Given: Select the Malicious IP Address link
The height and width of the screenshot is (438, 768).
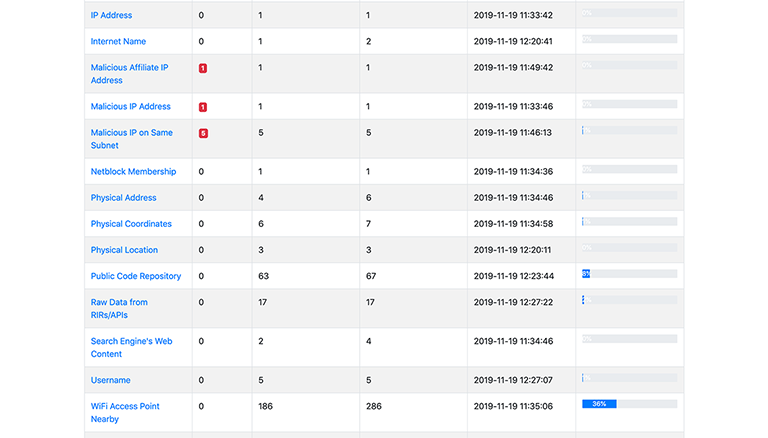Looking at the screenshot, I should [130, 106].
